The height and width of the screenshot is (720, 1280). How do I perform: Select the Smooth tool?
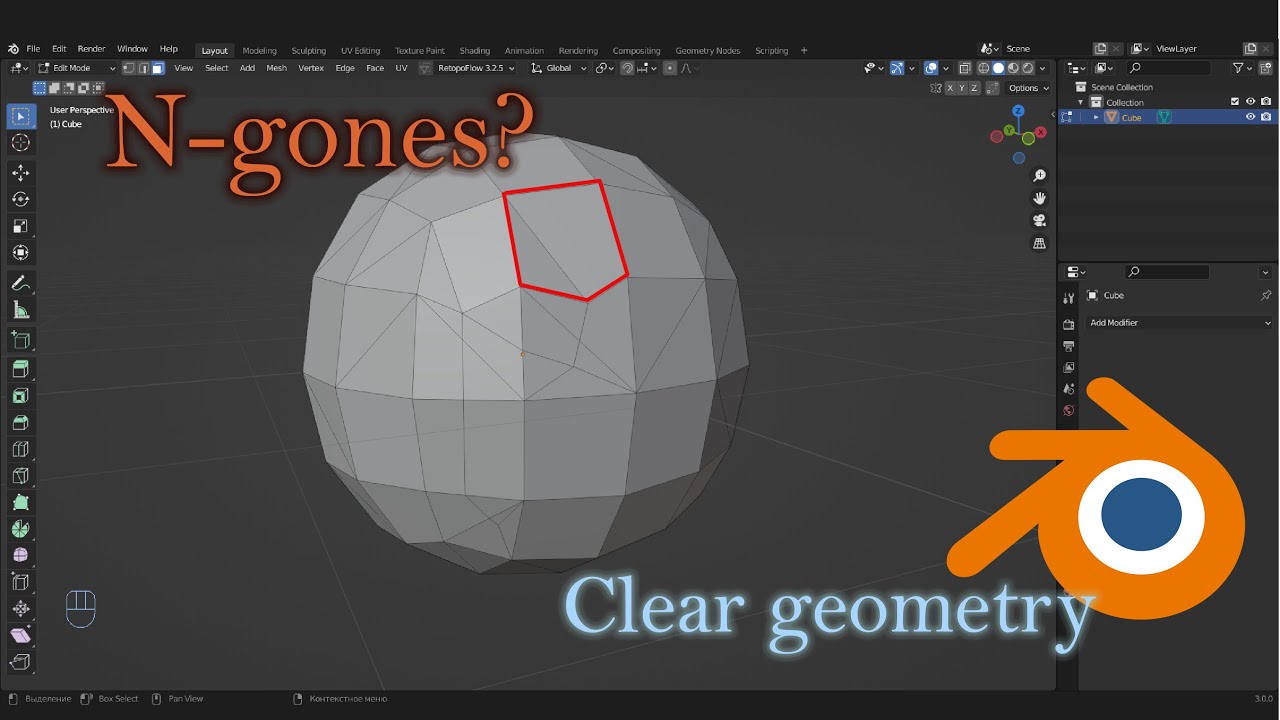pyautogui.click(x=20, y=555)
